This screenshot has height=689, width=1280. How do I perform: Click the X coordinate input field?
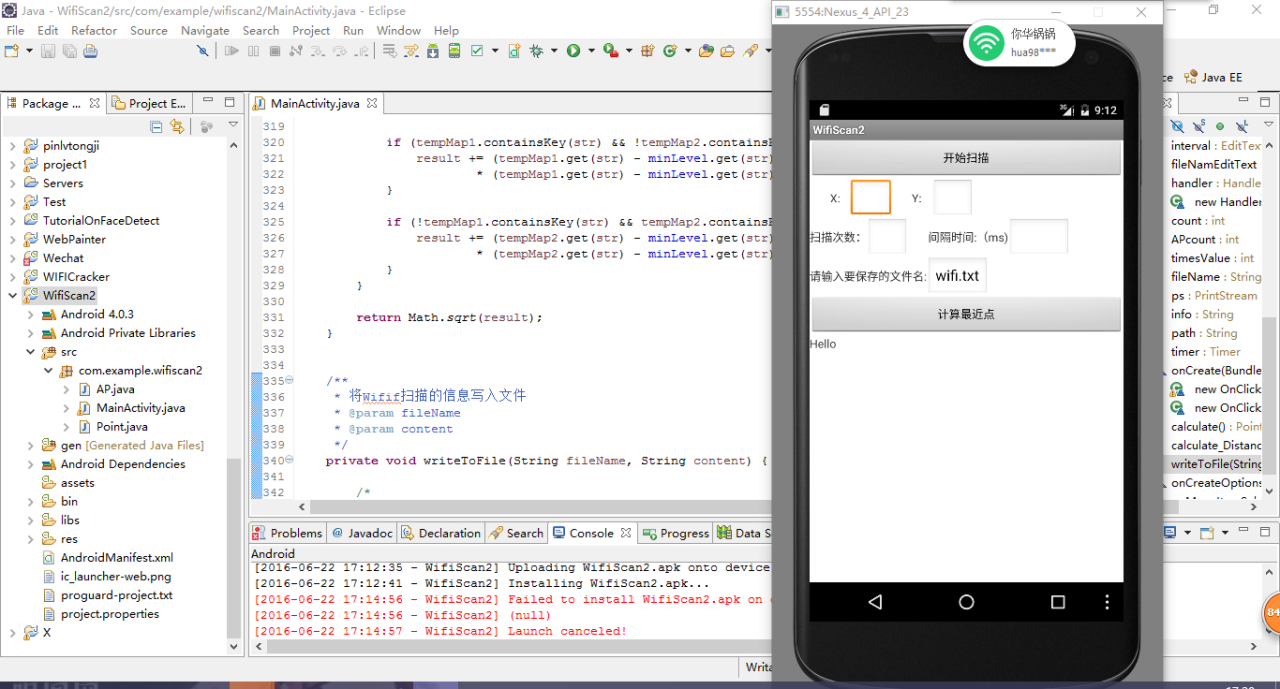(870, 197)
